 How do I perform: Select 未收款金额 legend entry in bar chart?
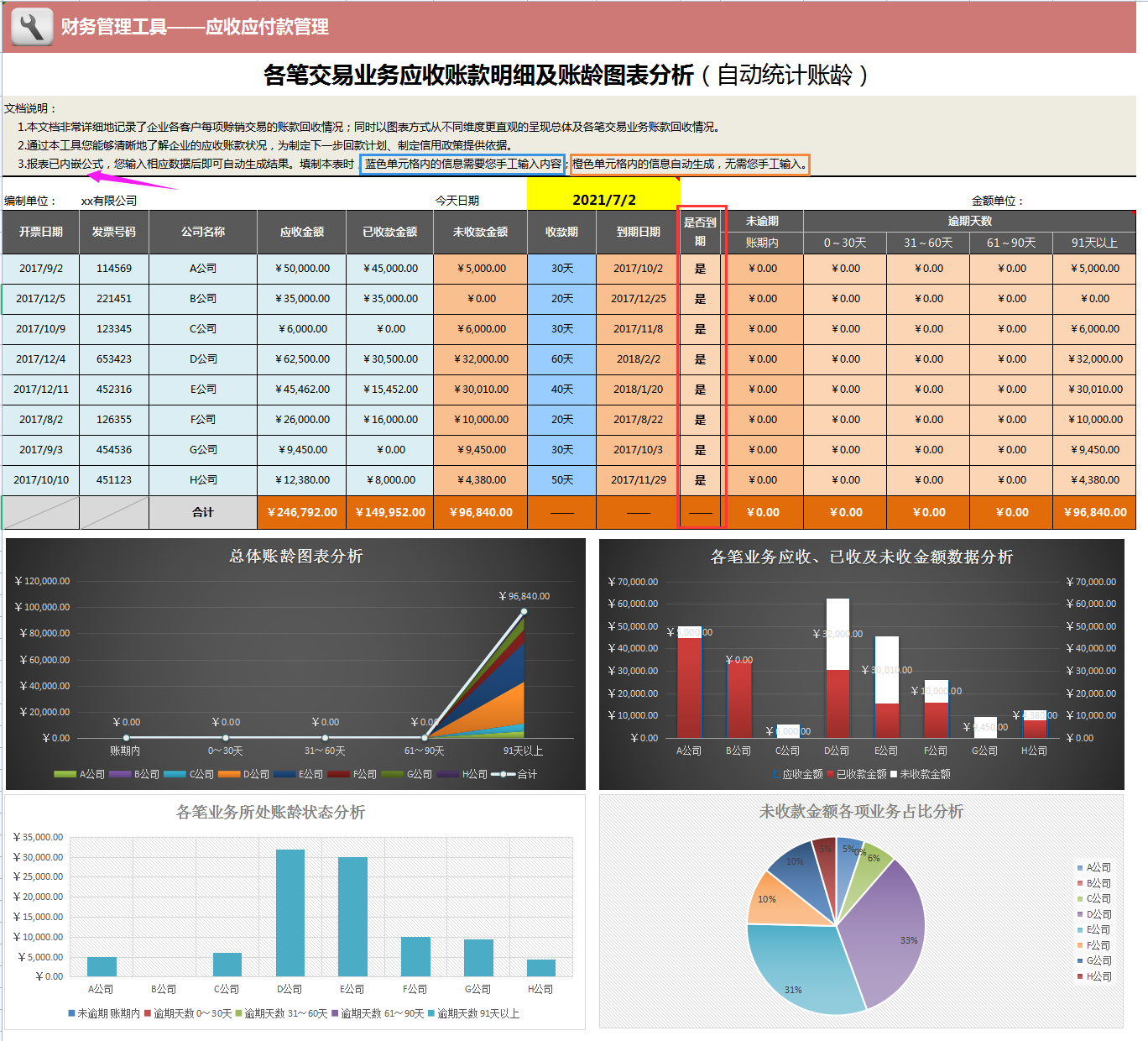(x=920, y=774)
